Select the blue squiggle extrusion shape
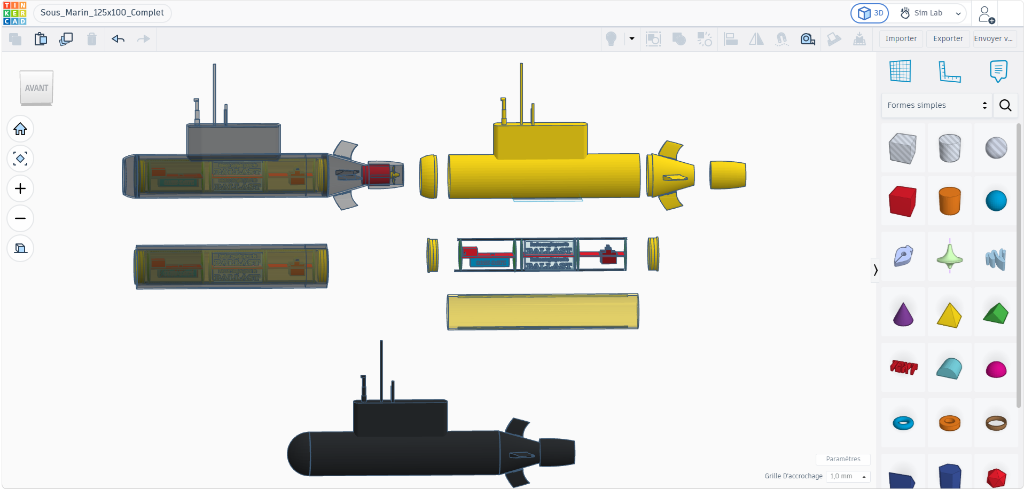 (996, 259)
